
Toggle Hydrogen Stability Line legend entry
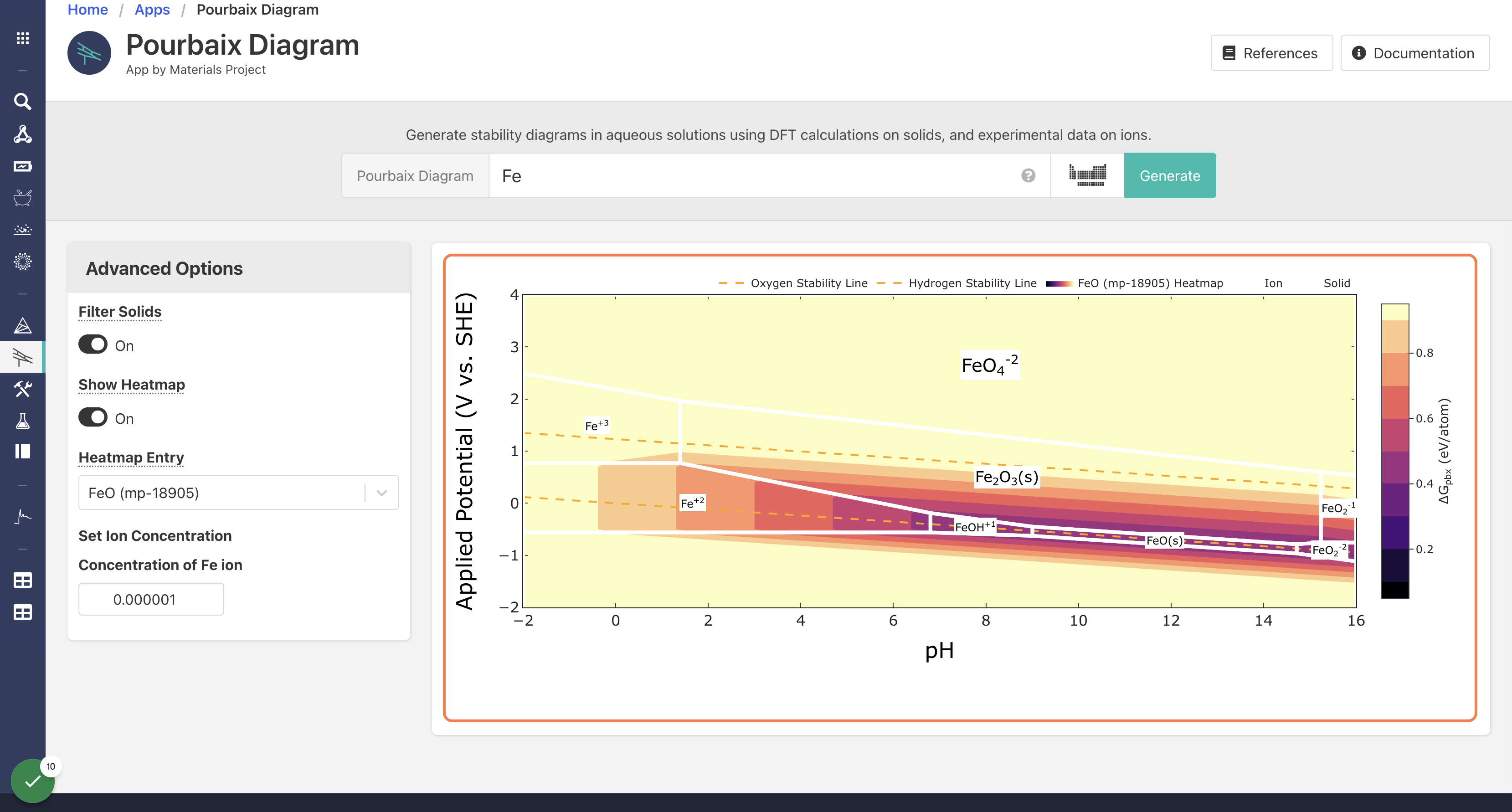click(x=957, y=283)
